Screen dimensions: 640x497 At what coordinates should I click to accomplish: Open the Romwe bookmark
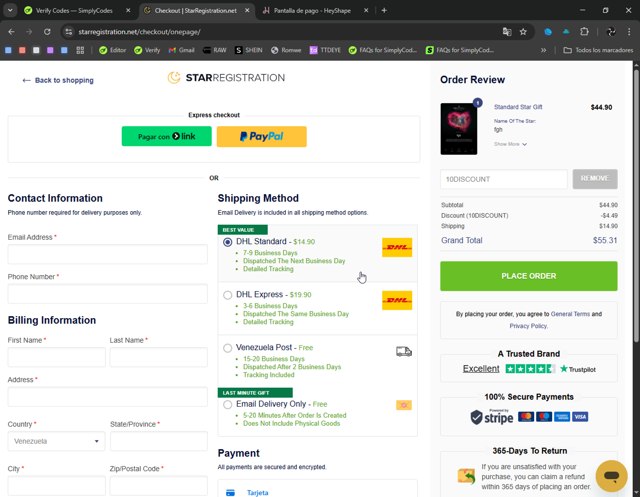tap(286, 50)
